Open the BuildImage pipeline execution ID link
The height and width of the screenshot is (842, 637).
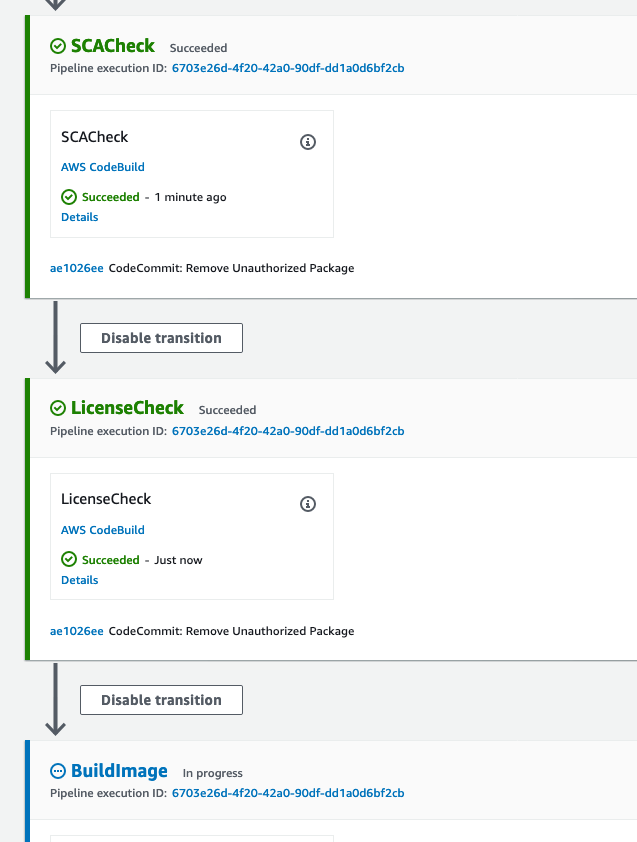(x=288, y=793)
